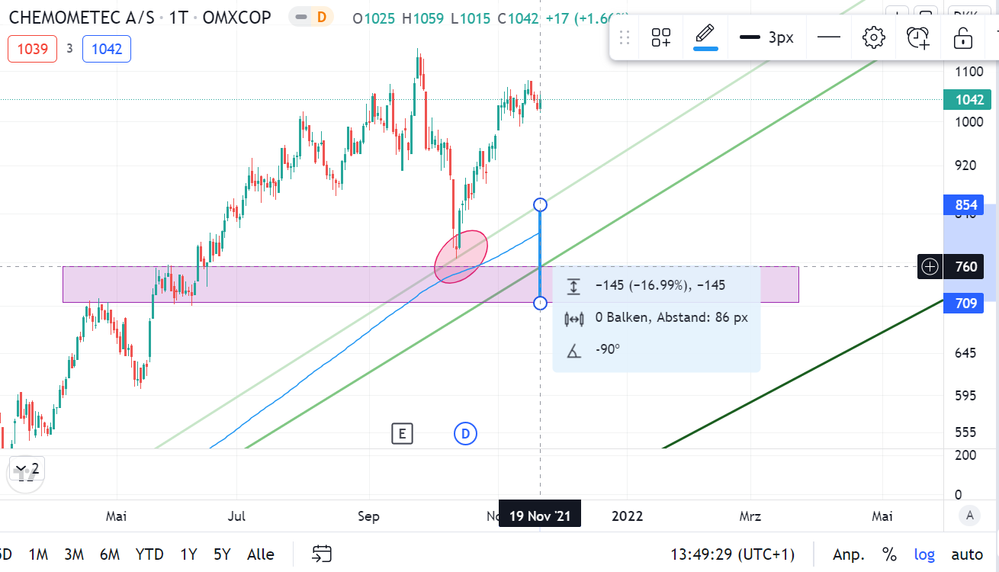The width and height of the screenshot is (999, 572).
Task: Toggle log scale
Action: (x=925, y=554)
